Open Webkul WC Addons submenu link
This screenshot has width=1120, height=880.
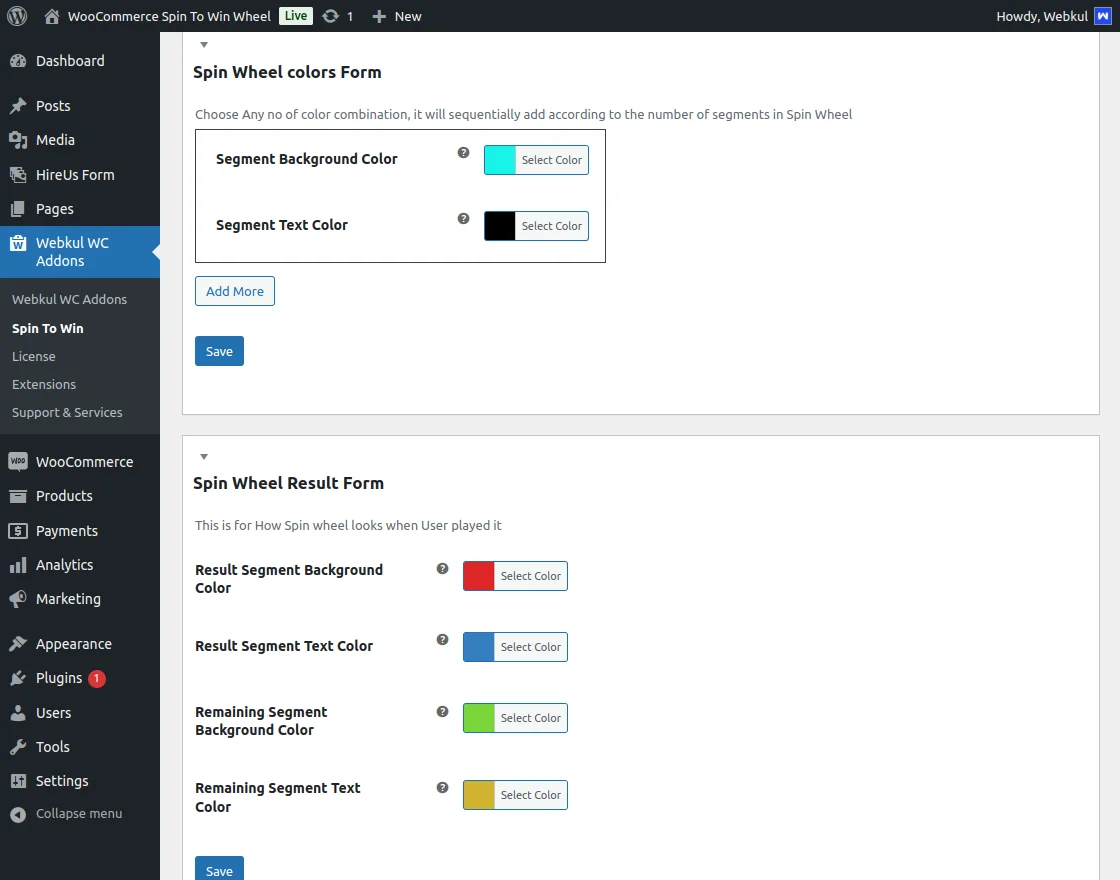pyautogui.click(x=69, y=299)
